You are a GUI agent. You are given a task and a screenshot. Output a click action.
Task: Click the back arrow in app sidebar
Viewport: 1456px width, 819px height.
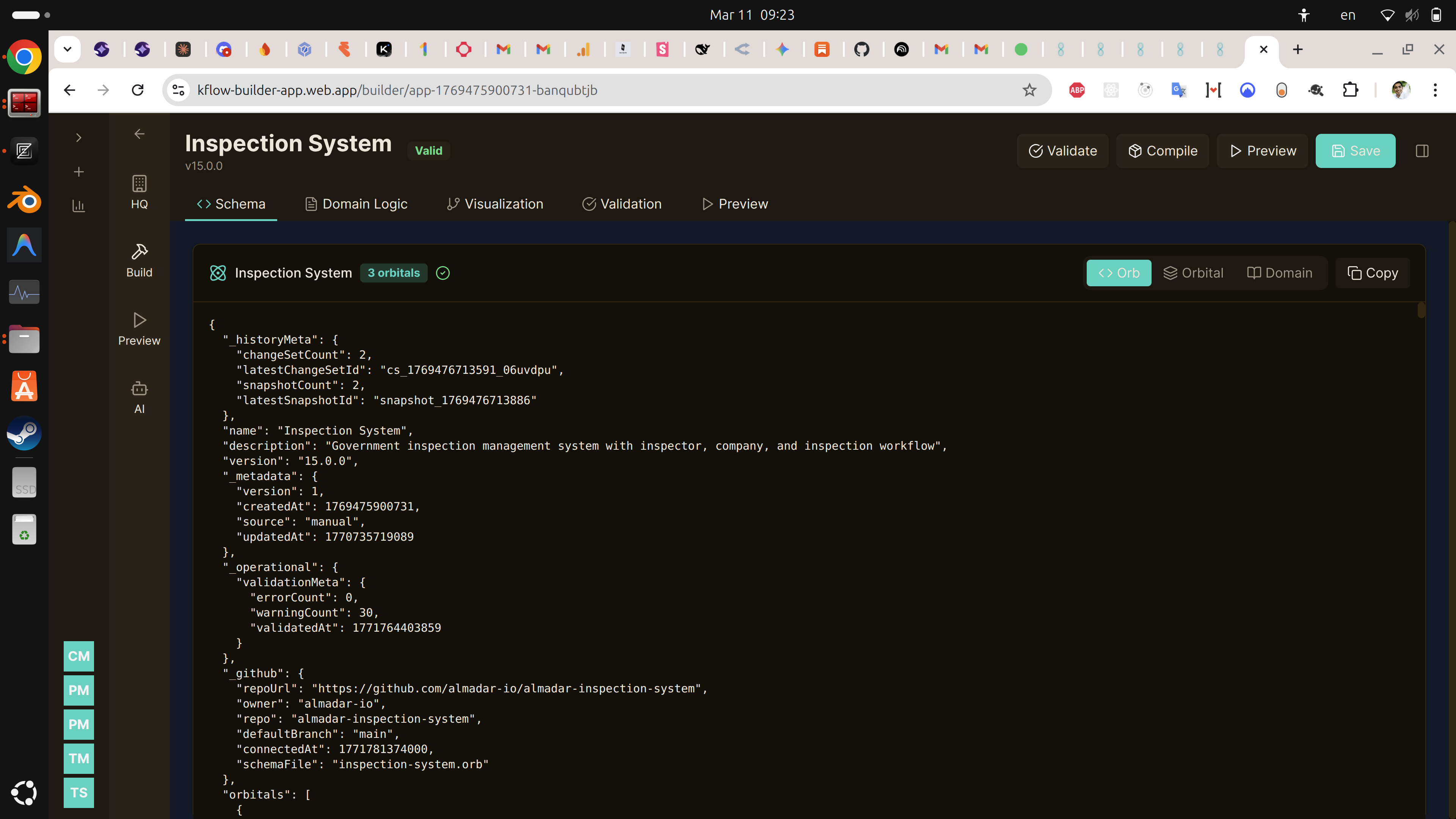tap(139, 134)
